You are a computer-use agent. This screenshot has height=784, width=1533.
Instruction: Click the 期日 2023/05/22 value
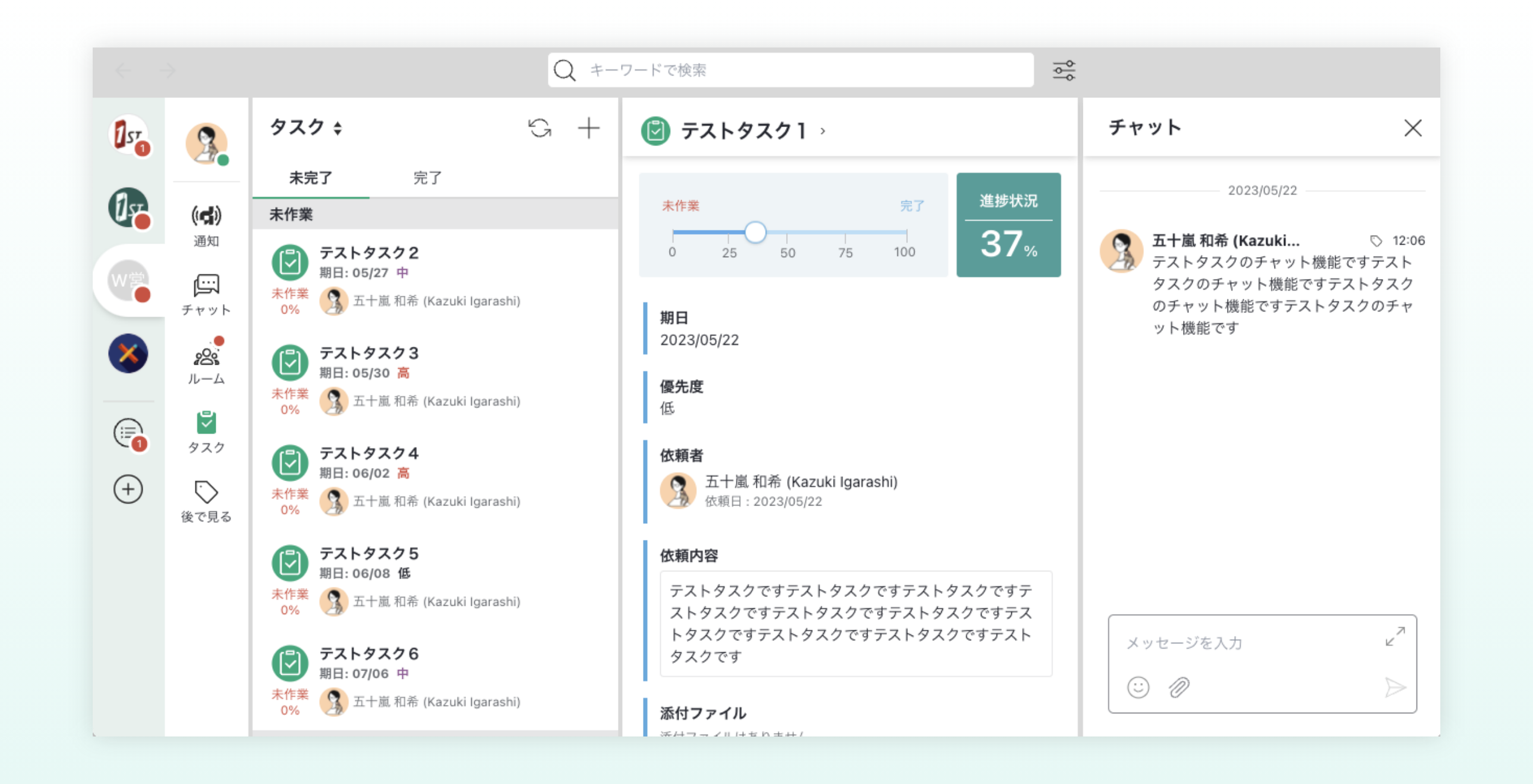tap(699, 340)
